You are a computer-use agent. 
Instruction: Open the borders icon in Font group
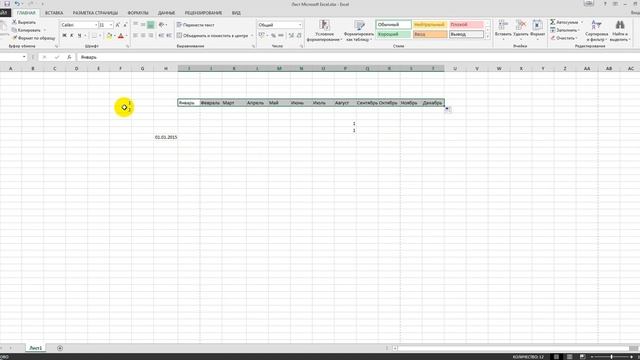(x=94, y=36)
